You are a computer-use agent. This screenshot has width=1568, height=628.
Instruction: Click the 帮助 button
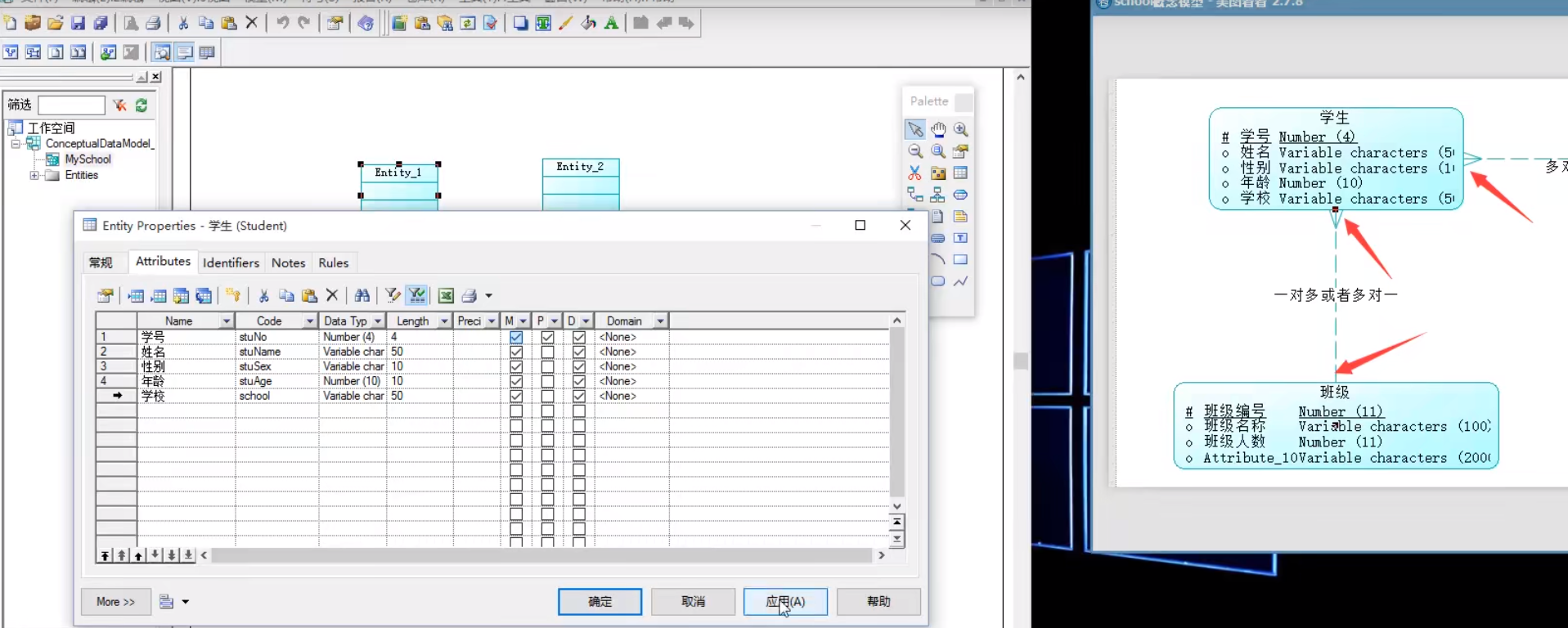(878, 602)
